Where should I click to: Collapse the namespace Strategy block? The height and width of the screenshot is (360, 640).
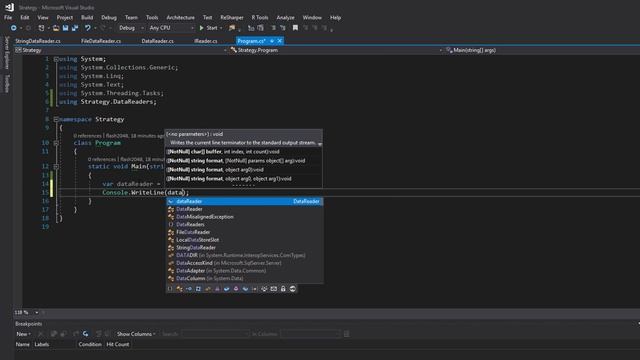click(56, 120)
